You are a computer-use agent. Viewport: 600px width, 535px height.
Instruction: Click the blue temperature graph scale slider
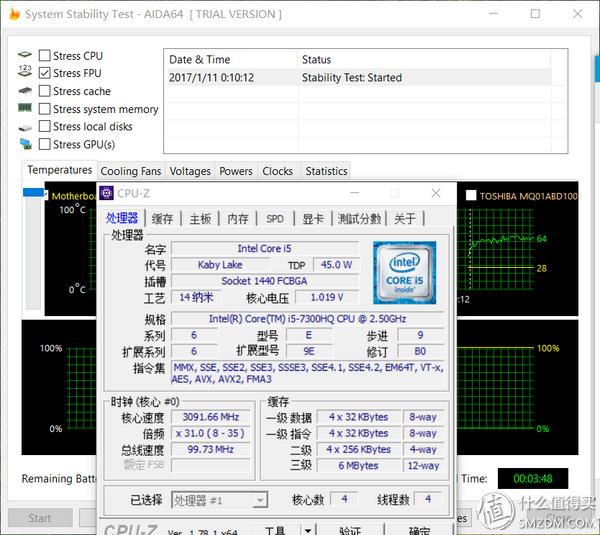tap(34, 192)
